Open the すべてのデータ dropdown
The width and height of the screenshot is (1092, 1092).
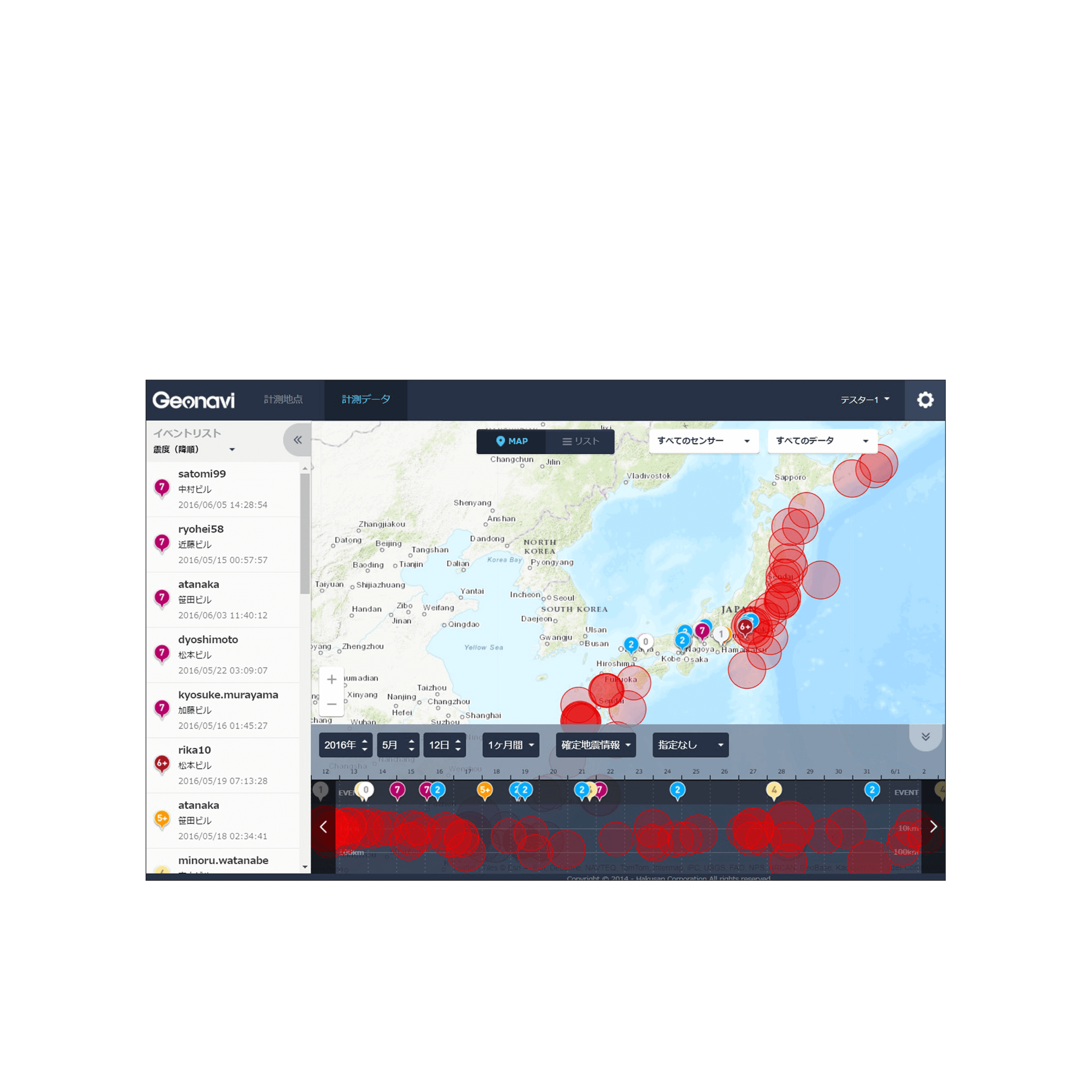click(822, 441)
